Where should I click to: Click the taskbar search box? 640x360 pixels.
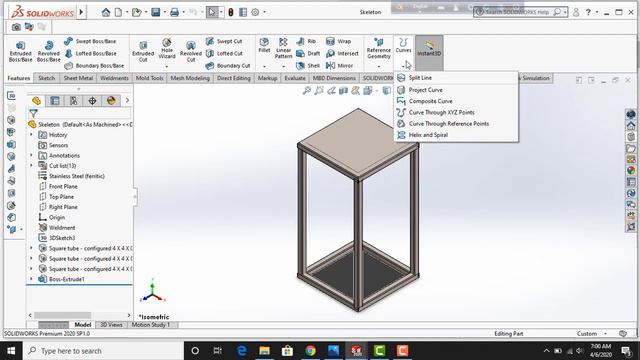(x=103, y=351)
